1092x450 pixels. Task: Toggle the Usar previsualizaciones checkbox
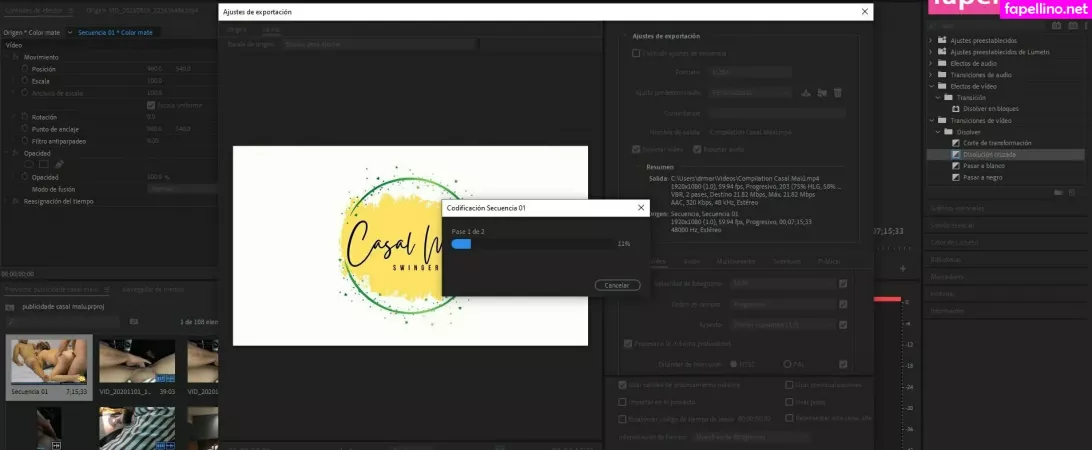tap(789, 385)
